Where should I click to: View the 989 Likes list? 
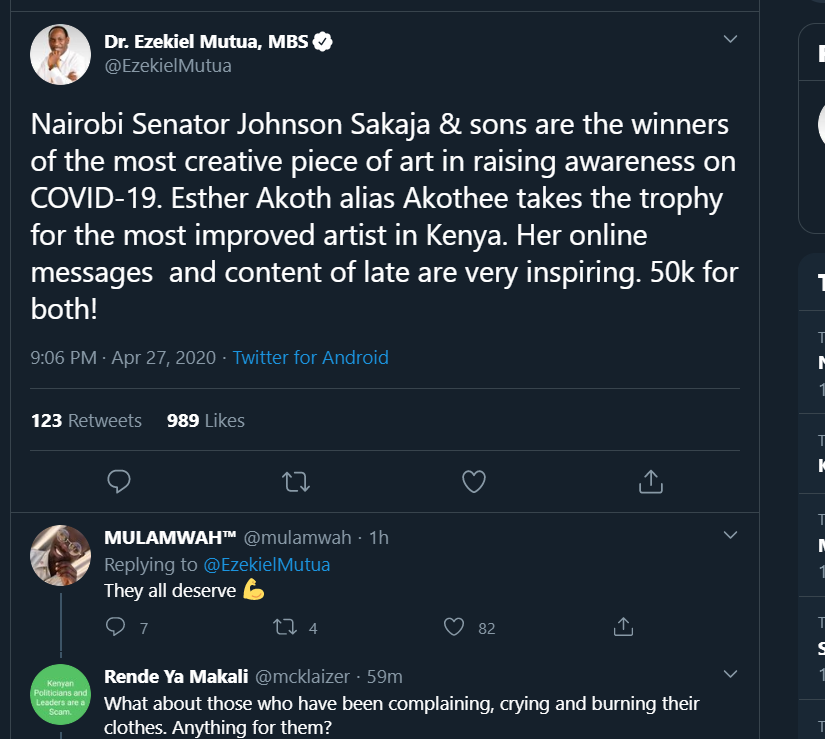coord(205,420)
